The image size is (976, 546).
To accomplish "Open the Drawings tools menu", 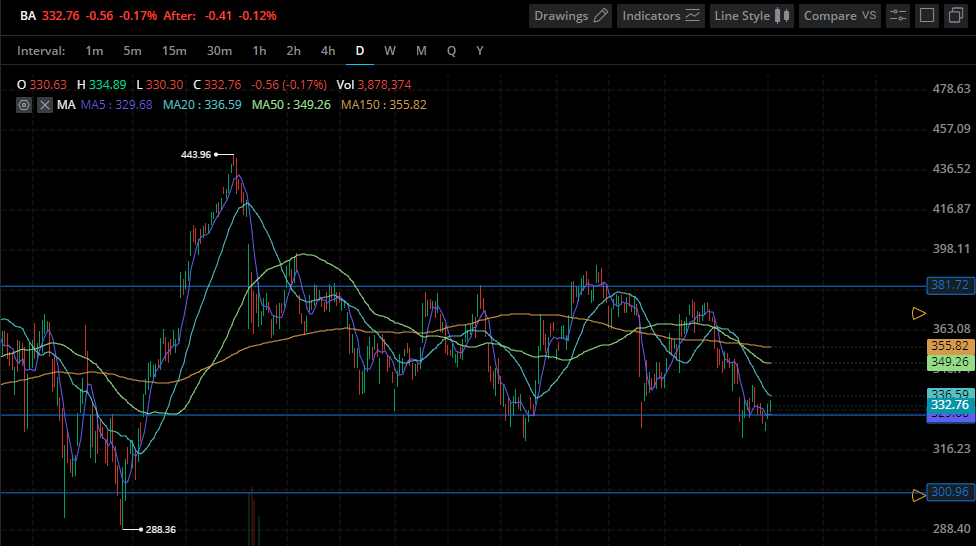I will [x=570, y=16].
